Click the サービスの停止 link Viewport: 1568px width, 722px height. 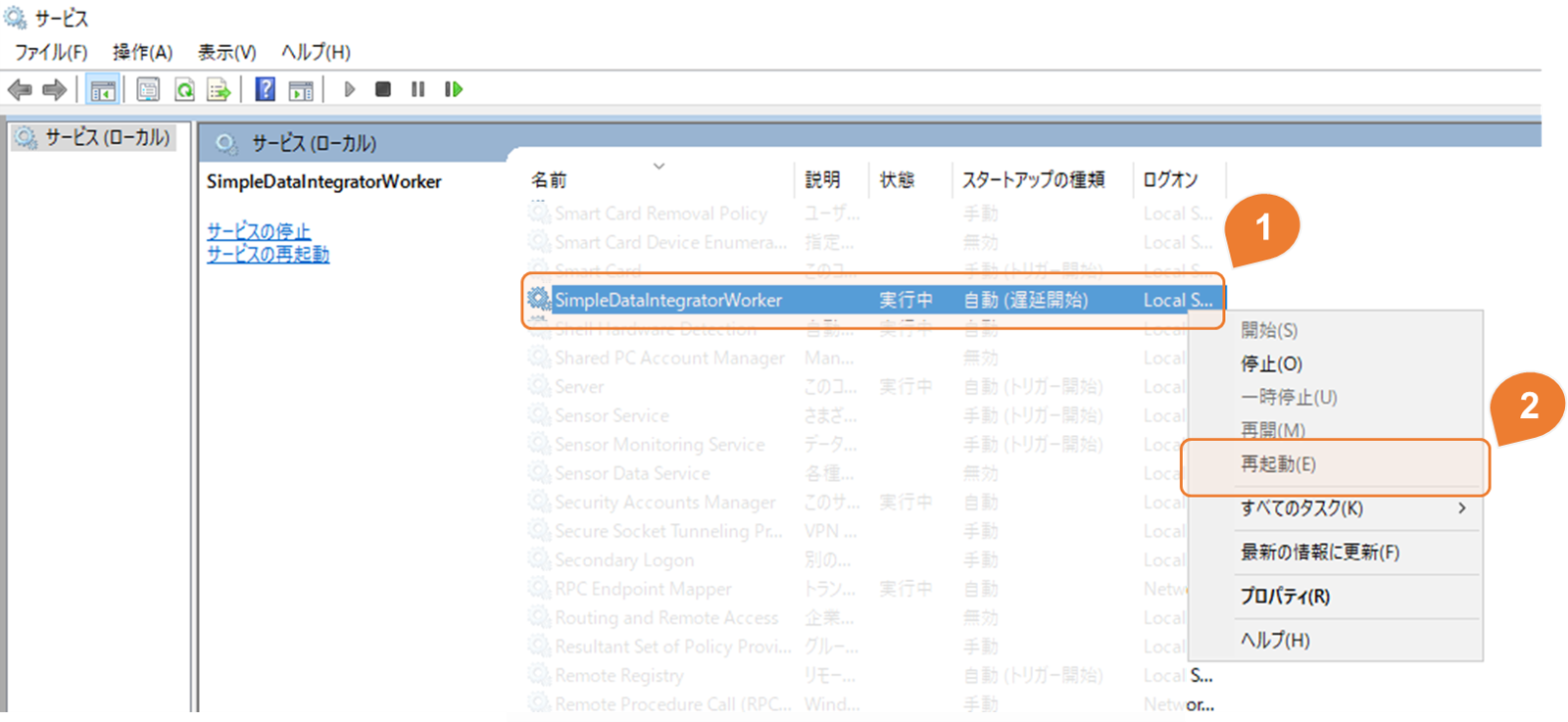[259, 231]
